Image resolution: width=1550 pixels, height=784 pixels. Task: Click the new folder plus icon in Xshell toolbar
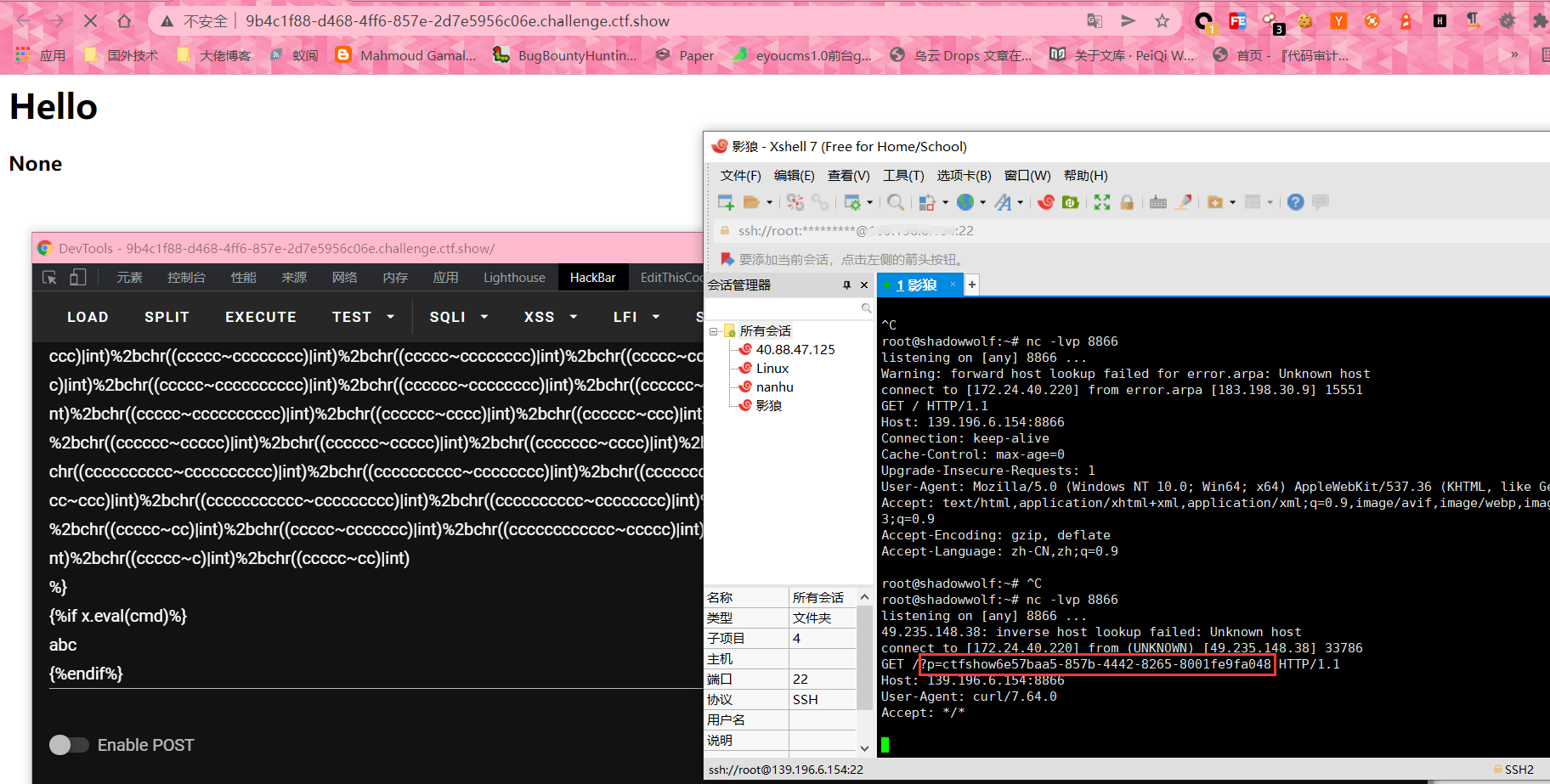click(x=1215, y=202)
